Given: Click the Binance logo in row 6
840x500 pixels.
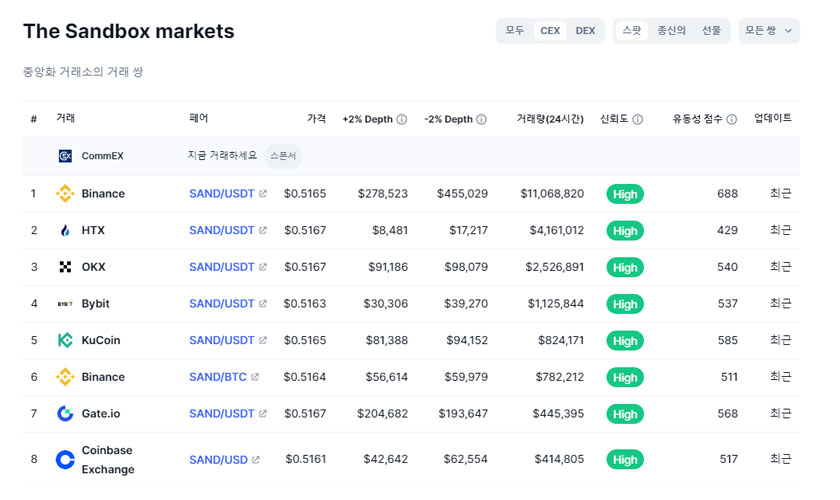Looking at the screenshot, I should tap(65, 377).
